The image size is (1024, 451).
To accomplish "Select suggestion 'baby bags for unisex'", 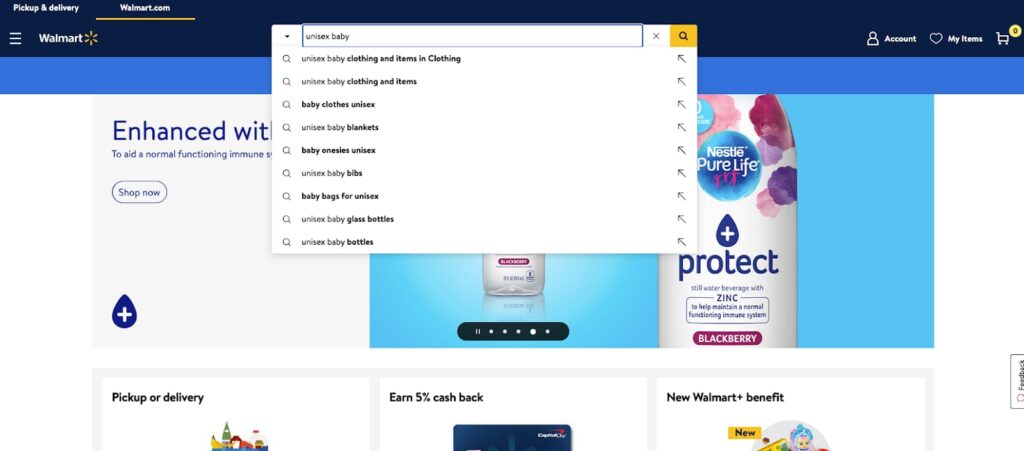I will coord(484,196).
